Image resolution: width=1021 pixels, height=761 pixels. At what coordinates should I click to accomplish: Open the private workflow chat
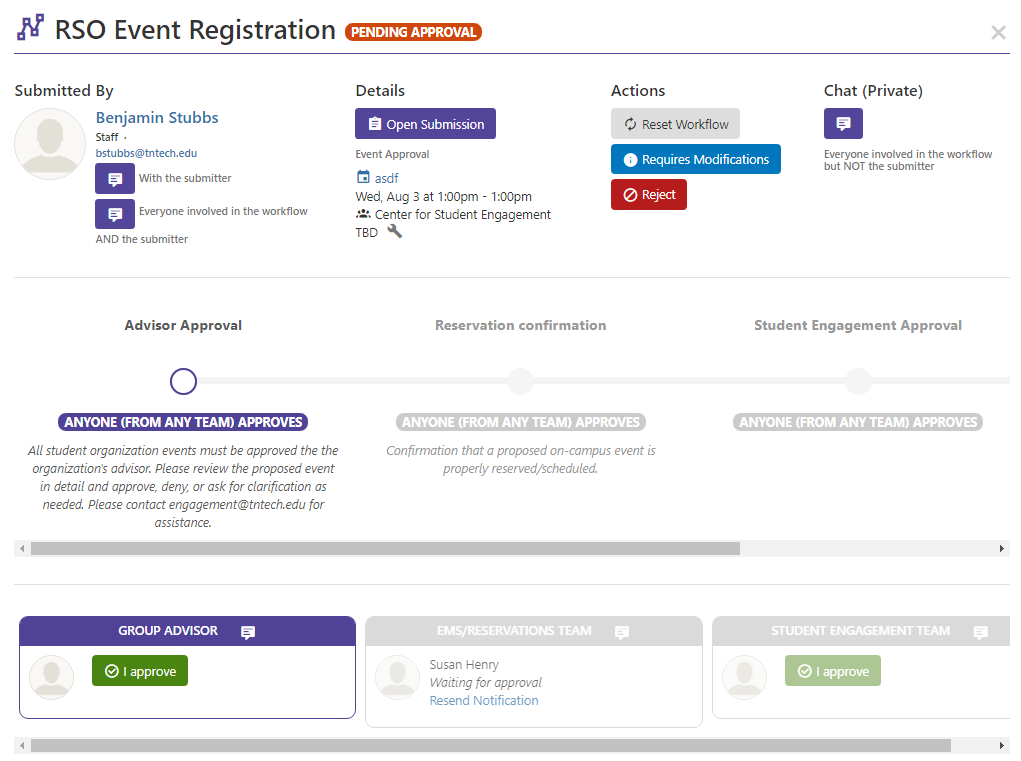(x=843, y=124)
